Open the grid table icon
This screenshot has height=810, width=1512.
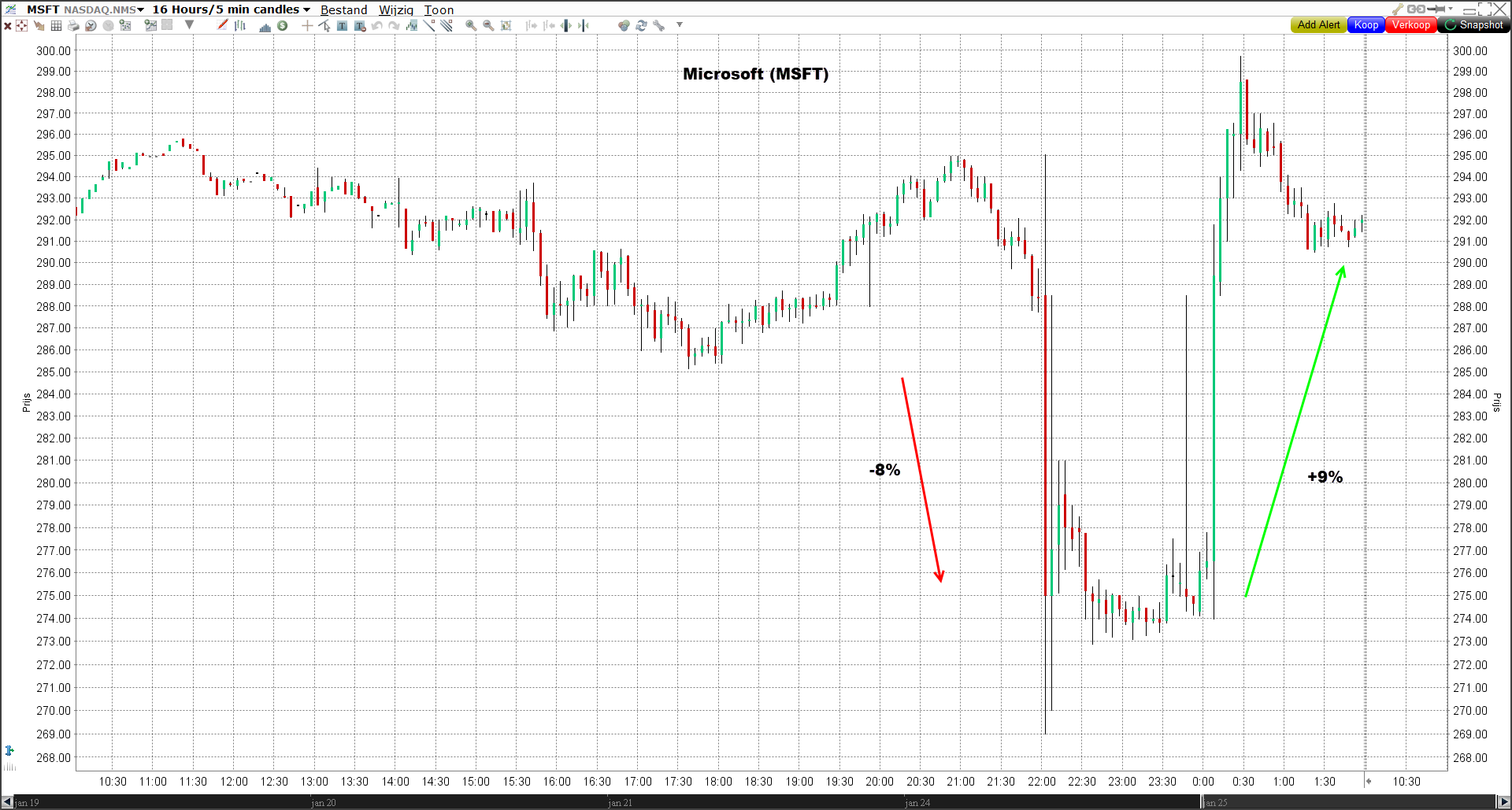[56, 25]
